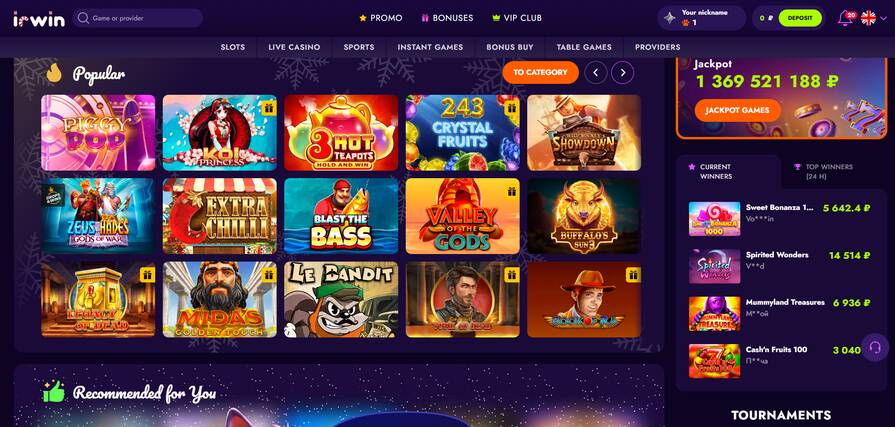The width and height of the screenshot is (895, 427).
Task: Click the Irwin logo
Action: [x=39, y=19]
